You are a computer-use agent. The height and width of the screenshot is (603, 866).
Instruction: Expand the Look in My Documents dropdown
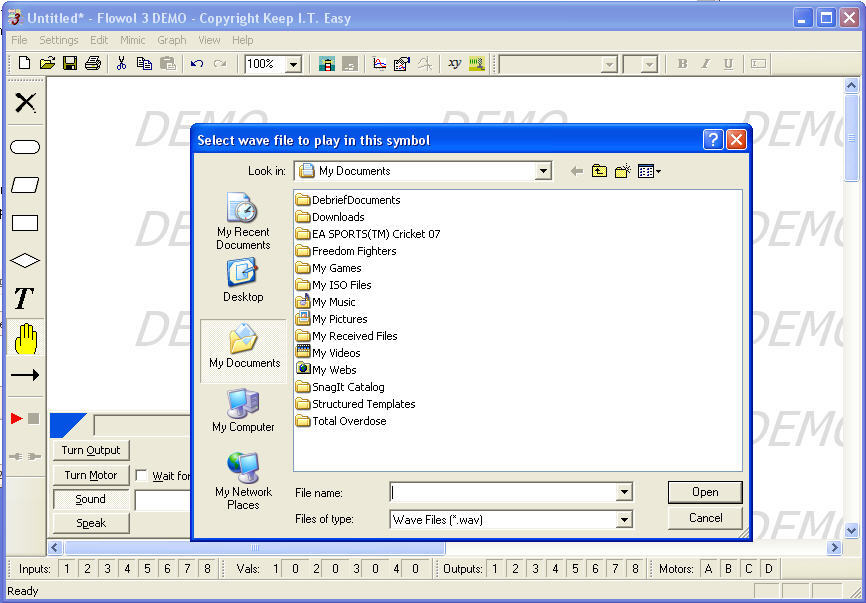[543, 171]
